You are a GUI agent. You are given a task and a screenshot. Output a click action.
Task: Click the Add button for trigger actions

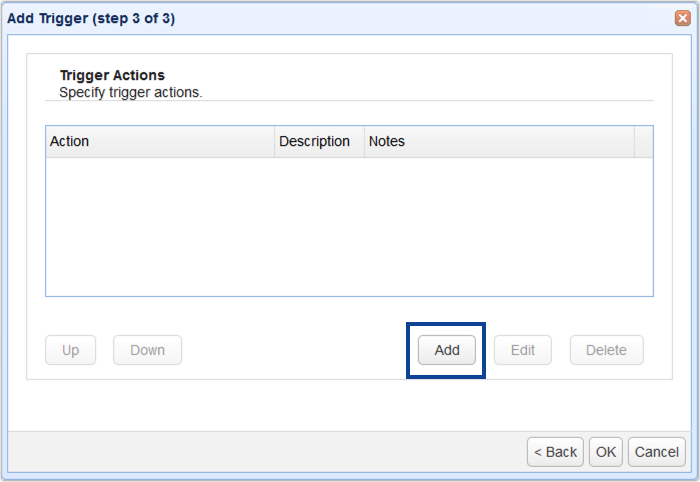coord(446,350)
